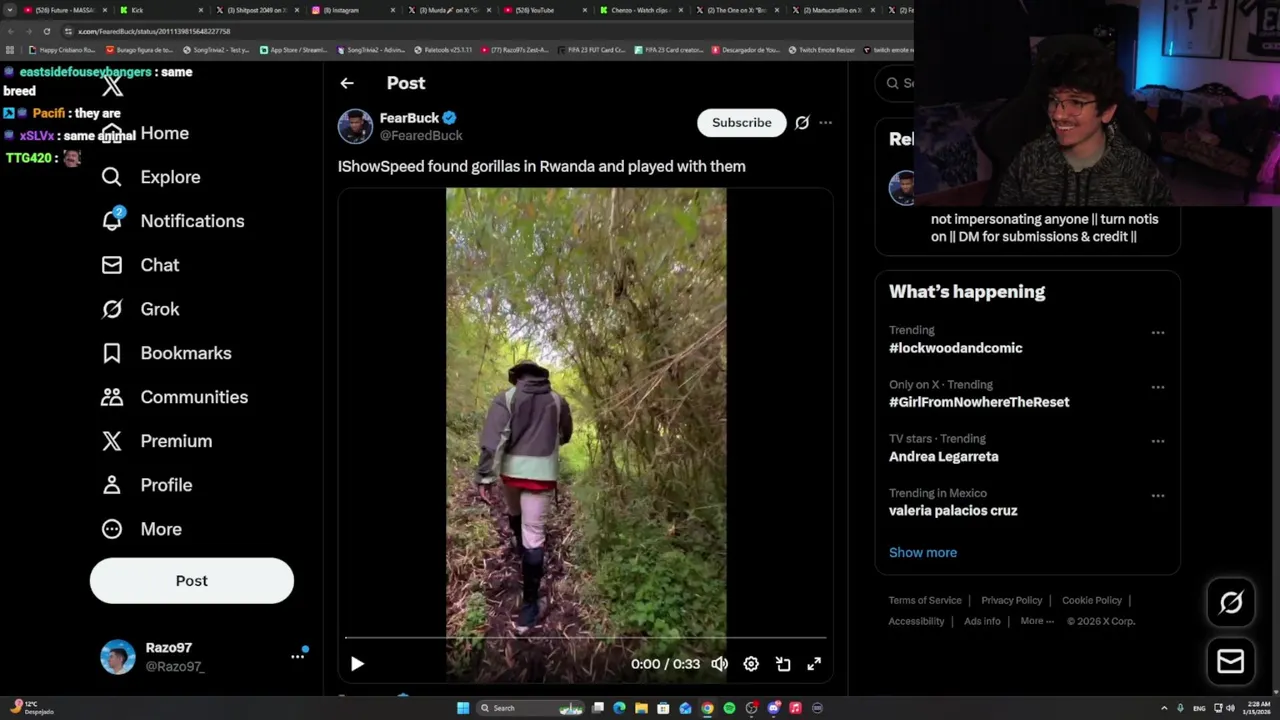This screenshot has height=720, width=1280.
Task: Expand video to fullscreen
Action: coord(814,664)
